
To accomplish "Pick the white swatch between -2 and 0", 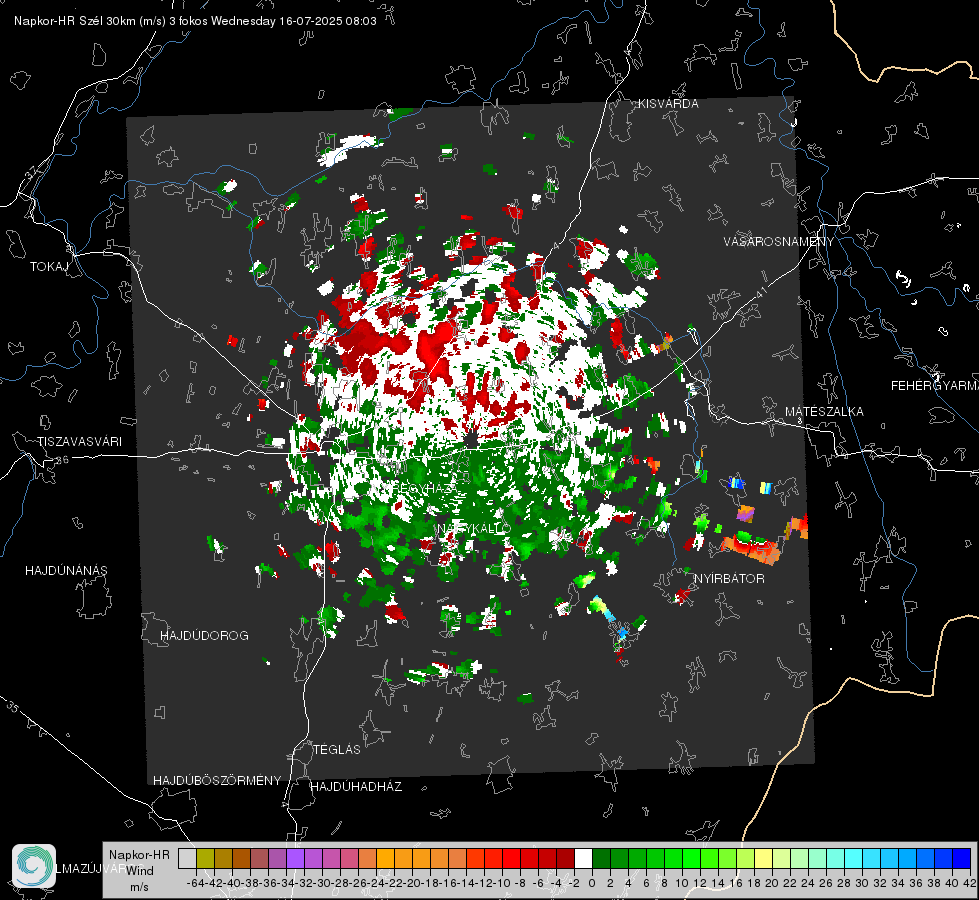I will tap(583, 858).
